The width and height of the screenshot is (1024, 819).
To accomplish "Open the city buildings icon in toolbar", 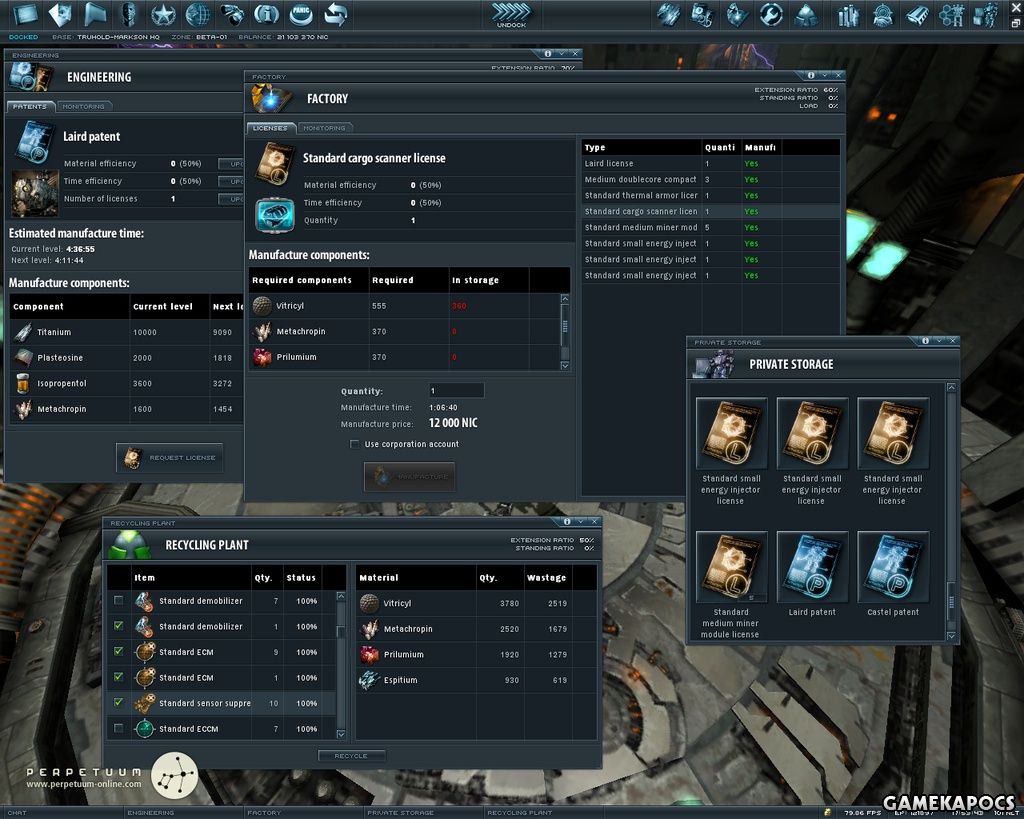I will (x=848, y=14).
